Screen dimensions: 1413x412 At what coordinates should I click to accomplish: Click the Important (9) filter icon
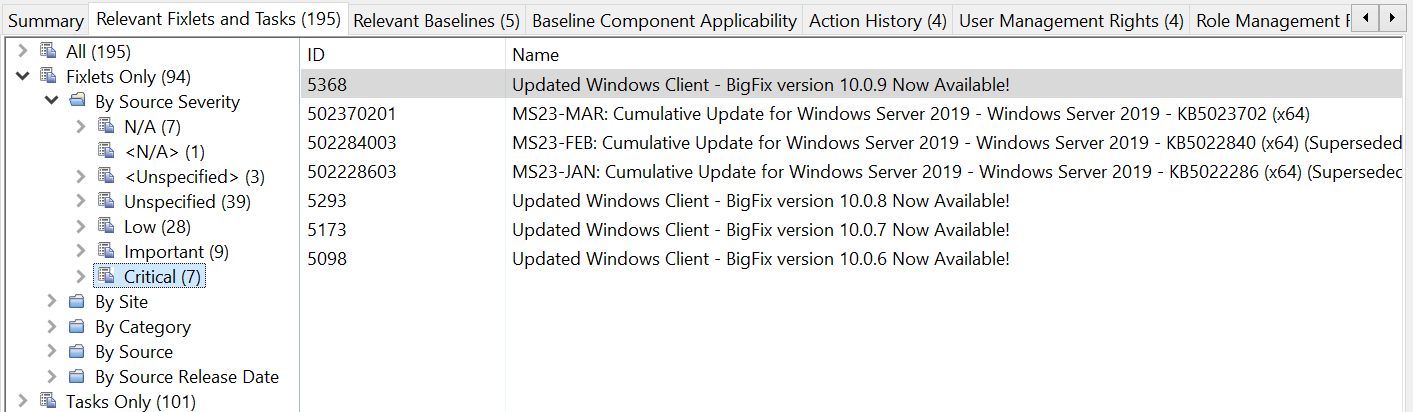click(106, 252)
